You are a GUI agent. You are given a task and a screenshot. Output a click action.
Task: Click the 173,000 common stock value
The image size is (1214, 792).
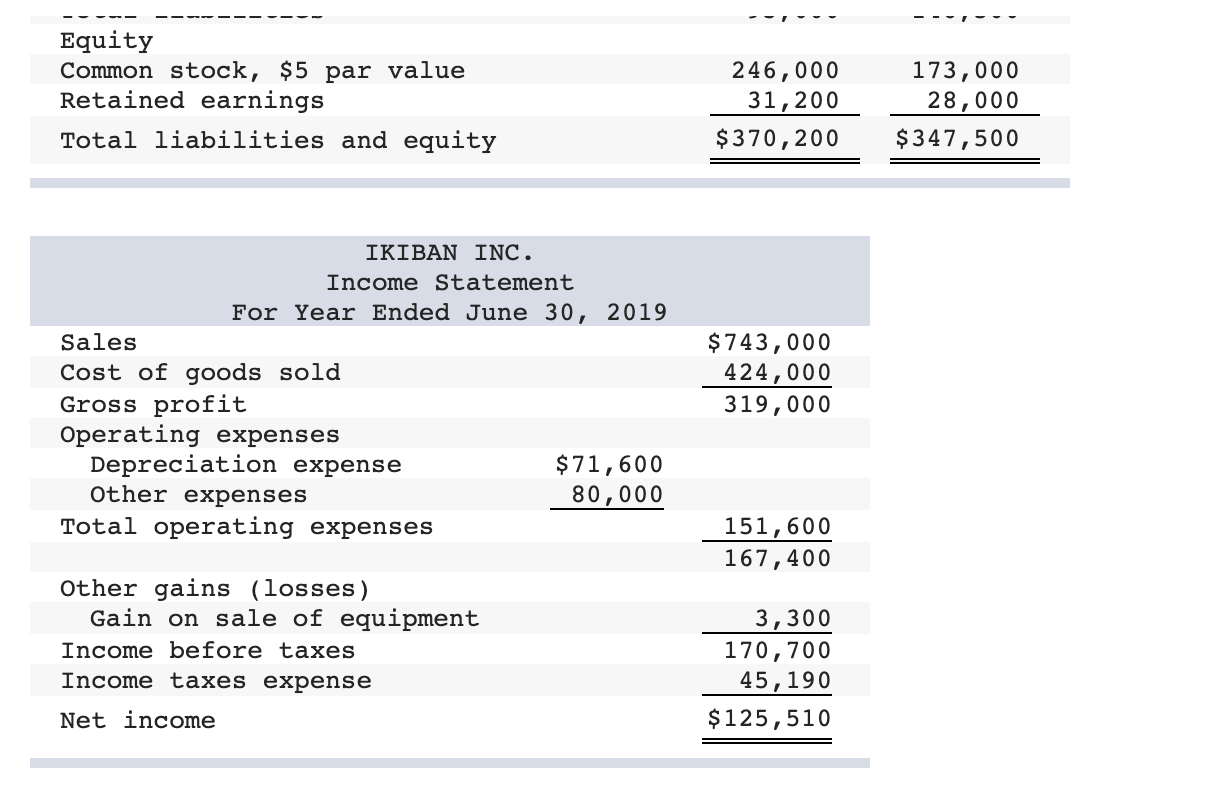(966, 71)
